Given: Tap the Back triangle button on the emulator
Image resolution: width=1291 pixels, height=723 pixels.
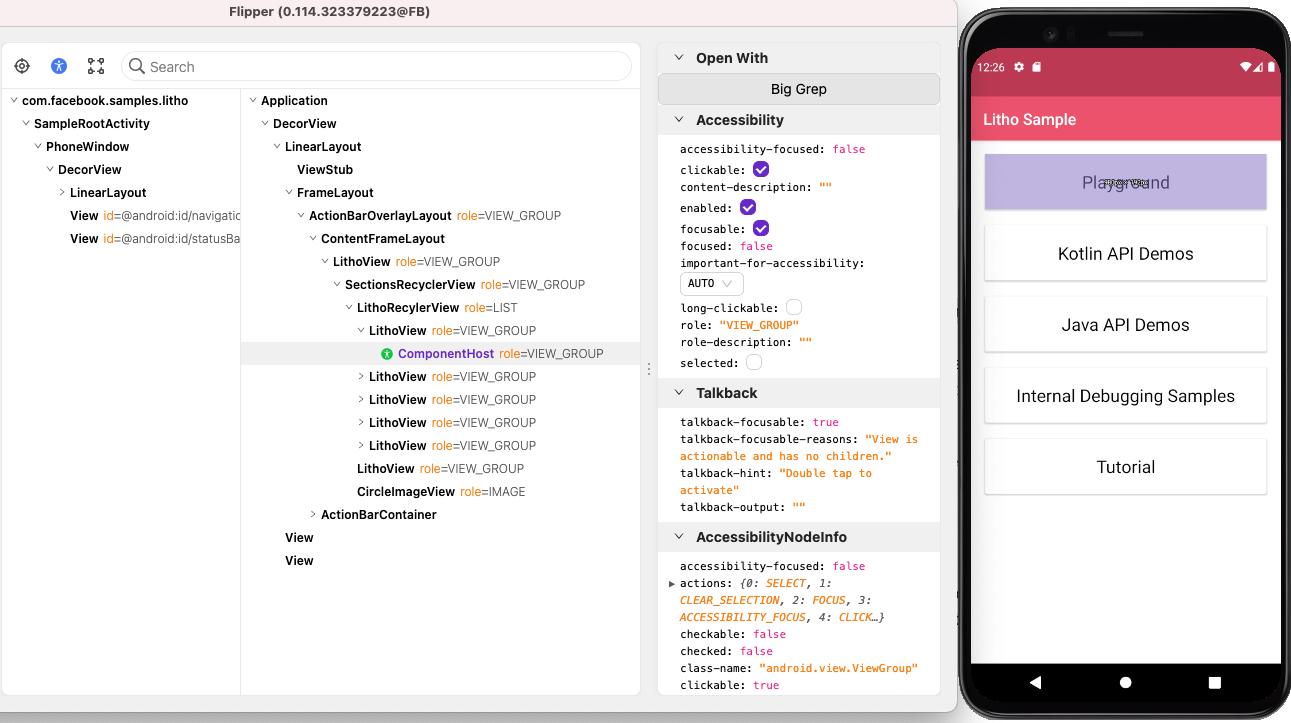Looking at the screenshot, I should pyautogui.click(x=1036, y=682).
